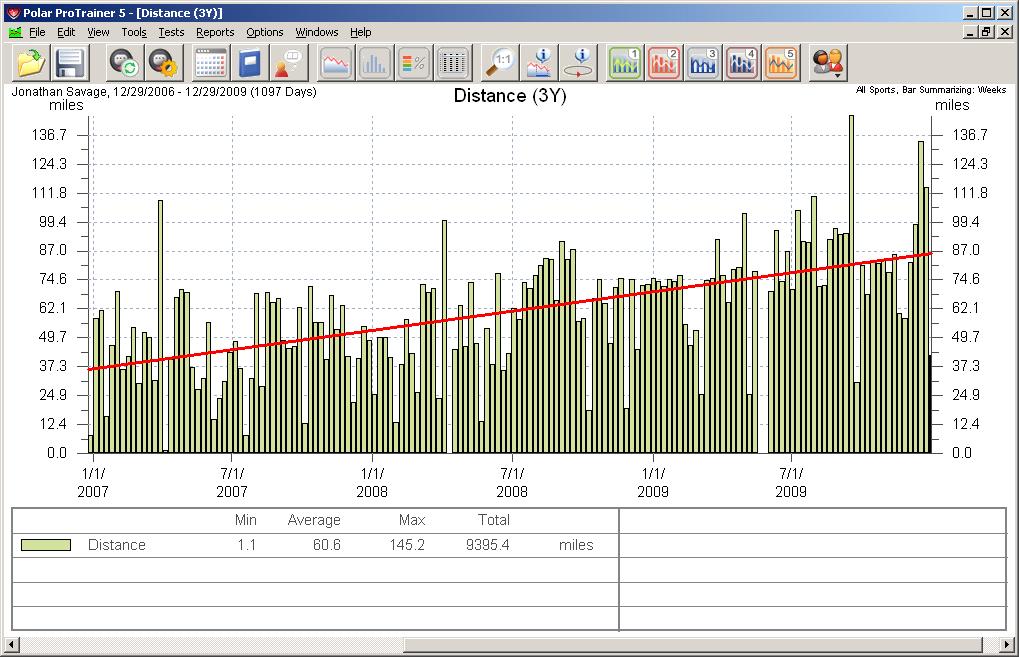Select the colored percent distribution icon
The image size is (1019, 657).
pyautogui.click(x=414, y=63)
